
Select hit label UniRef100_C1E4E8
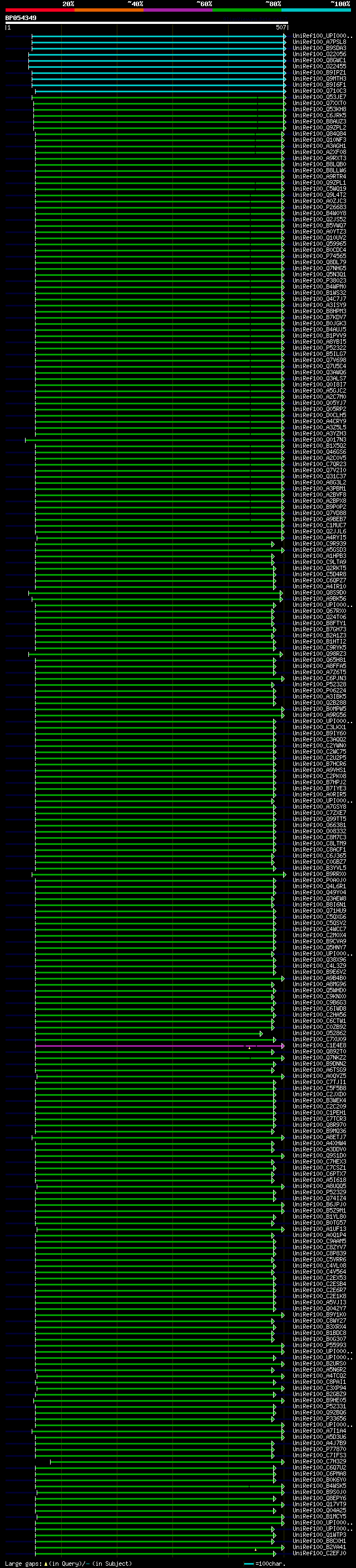pos(319,1045)
